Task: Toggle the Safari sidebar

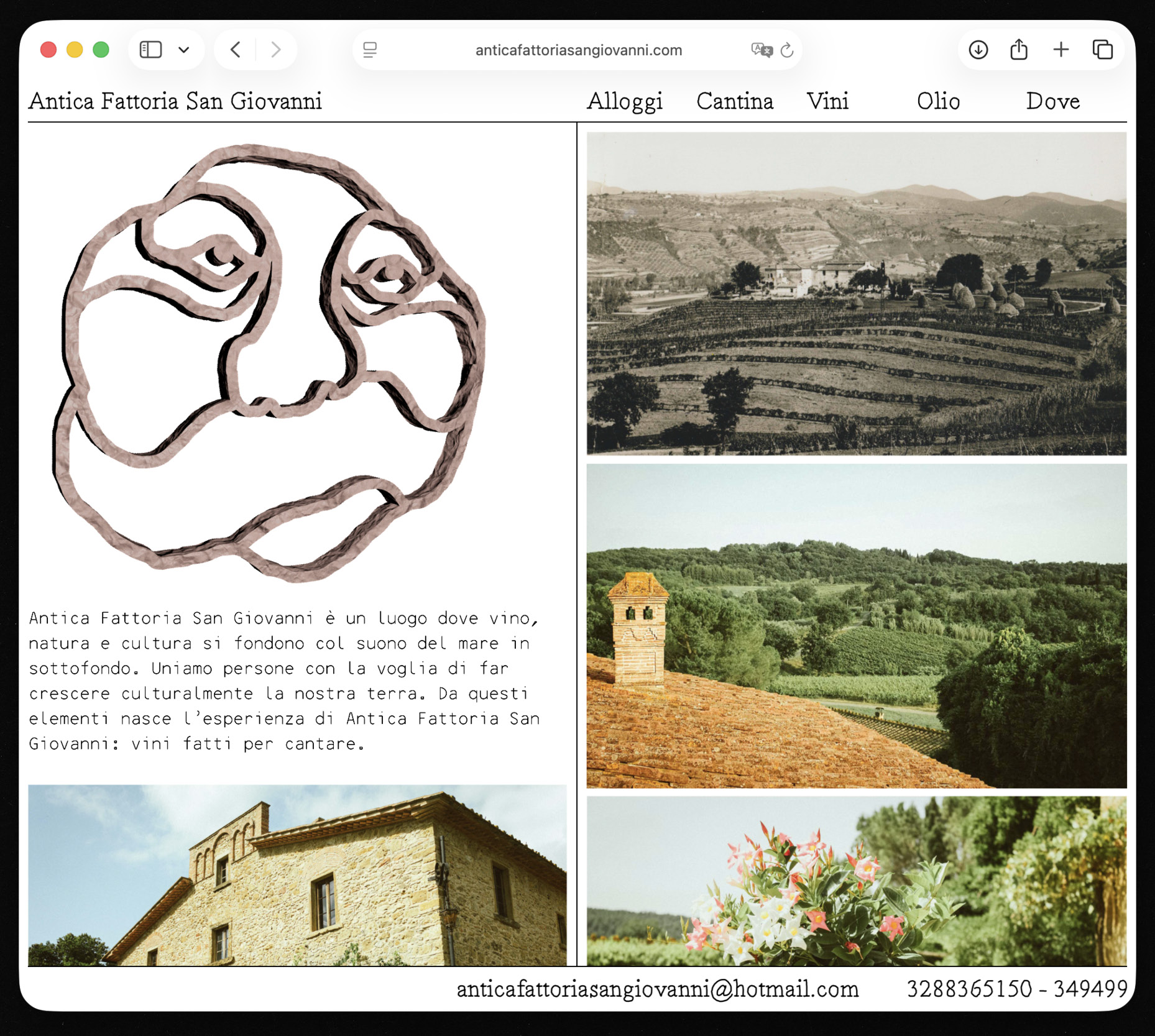Action: click(150, 50)
